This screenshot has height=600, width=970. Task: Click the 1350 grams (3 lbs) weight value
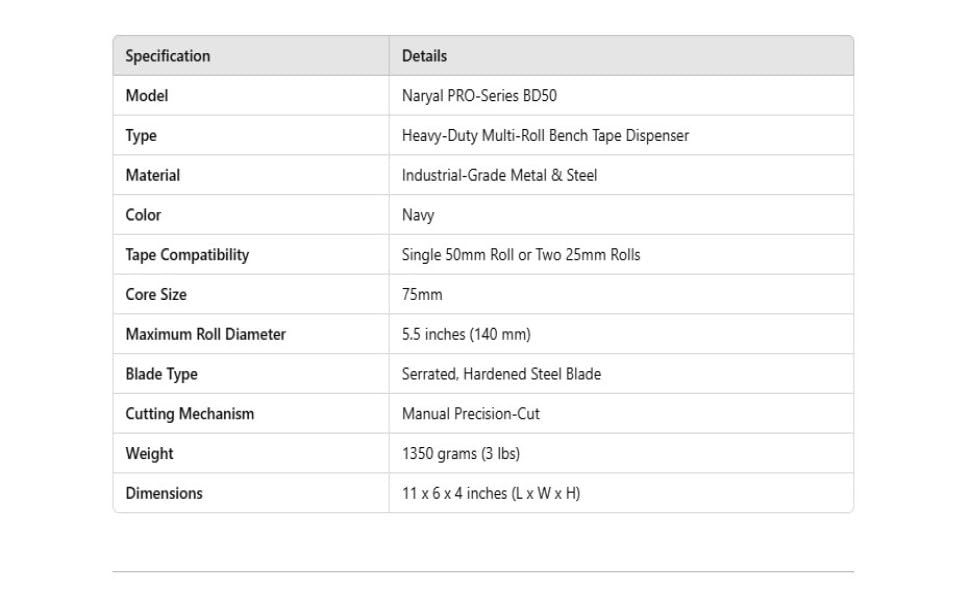[461, 454]
